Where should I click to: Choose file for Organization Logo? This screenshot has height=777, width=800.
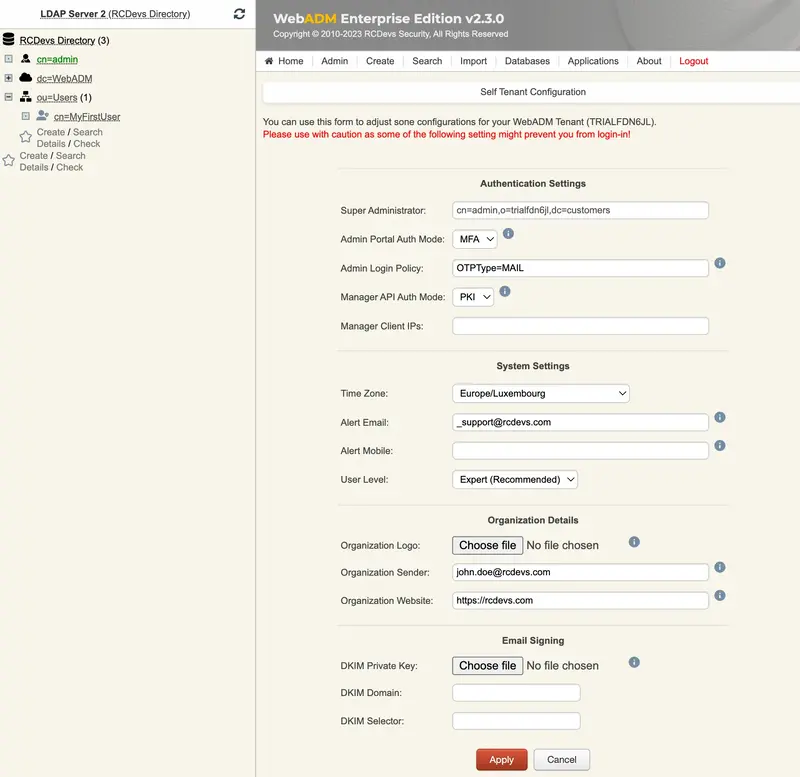point(487,545)
